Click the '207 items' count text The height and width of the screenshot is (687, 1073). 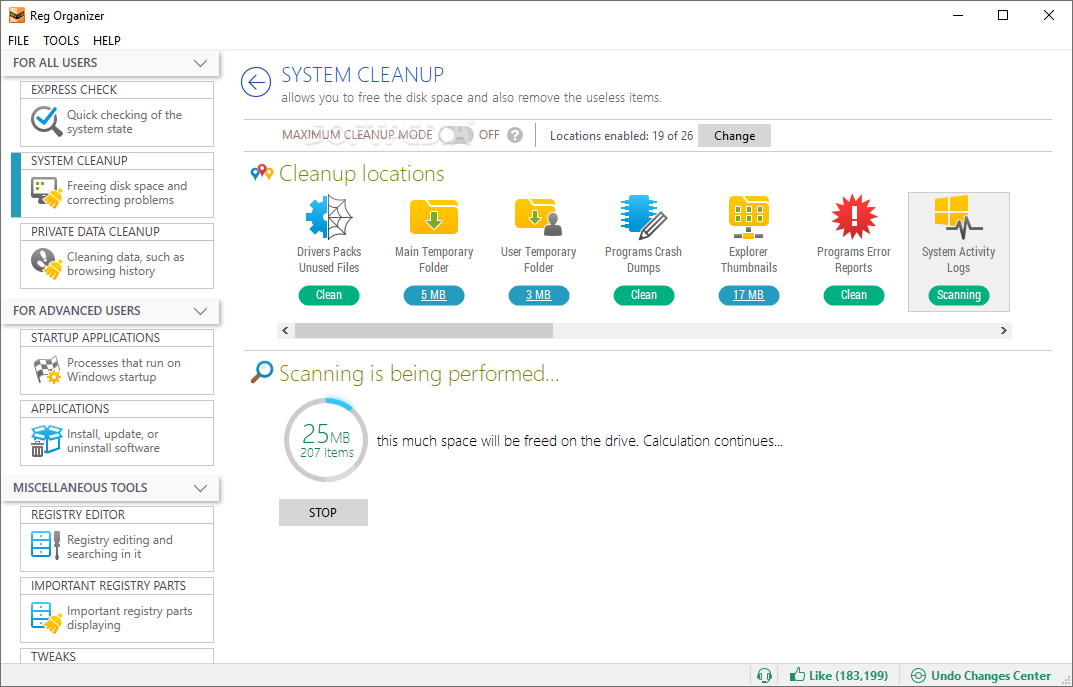(326, 452)
